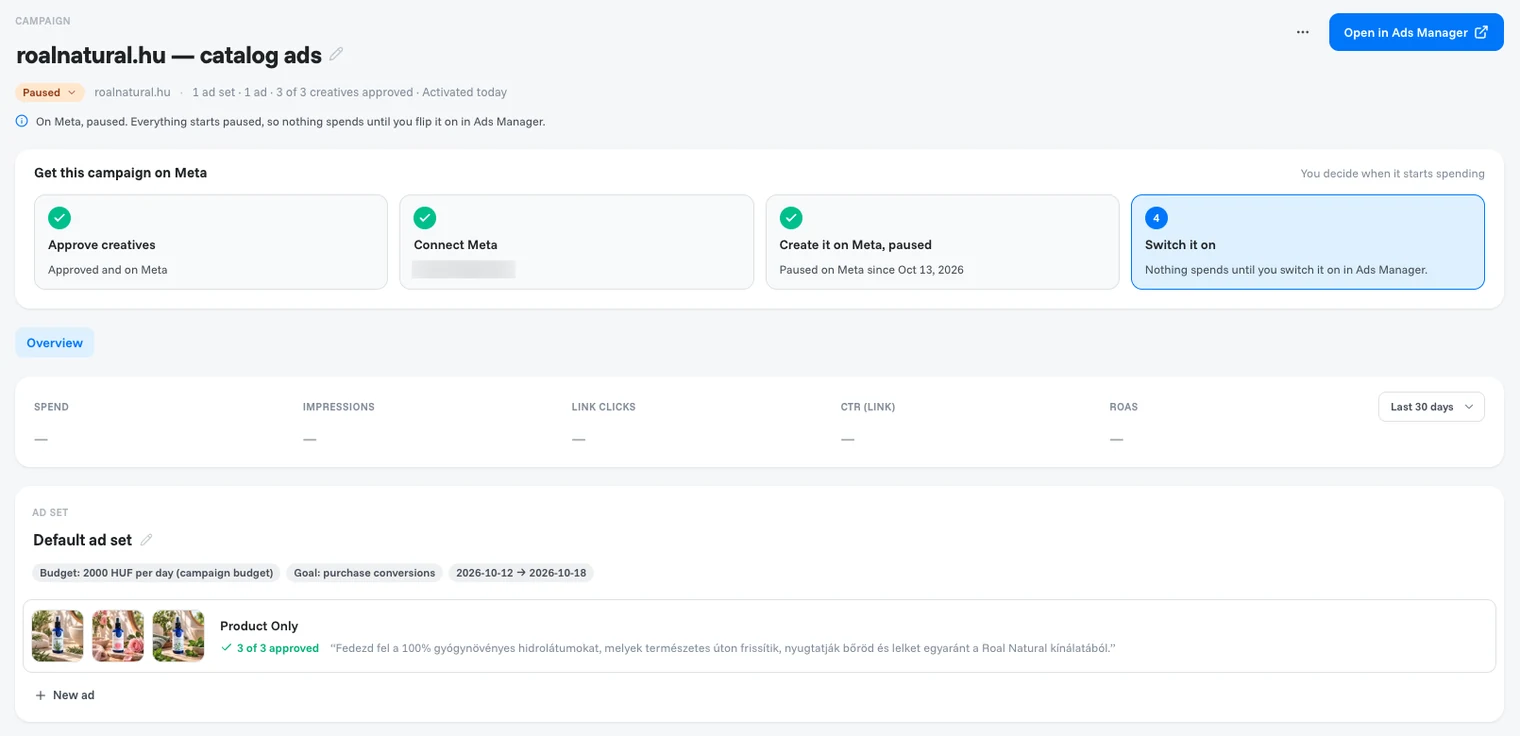Click the Goal: purchase conversions tag

click(365, 573)
